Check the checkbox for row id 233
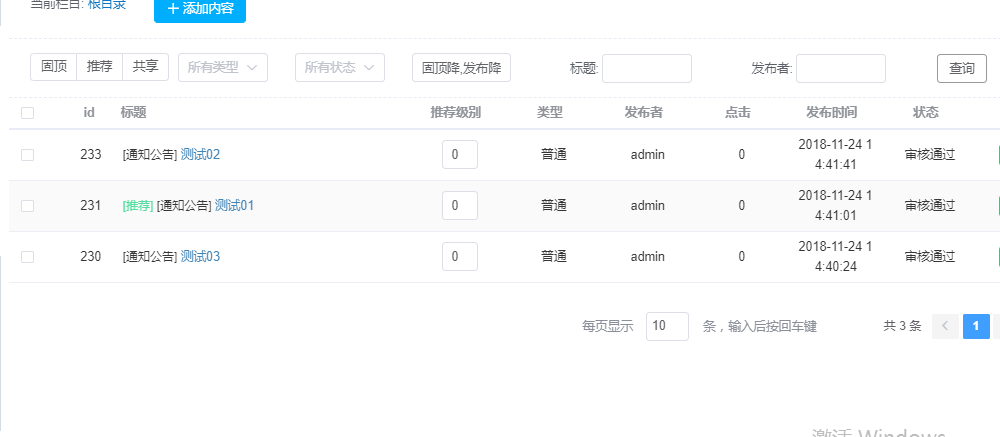Viewport: 1000px width, 437px height. 27,155
